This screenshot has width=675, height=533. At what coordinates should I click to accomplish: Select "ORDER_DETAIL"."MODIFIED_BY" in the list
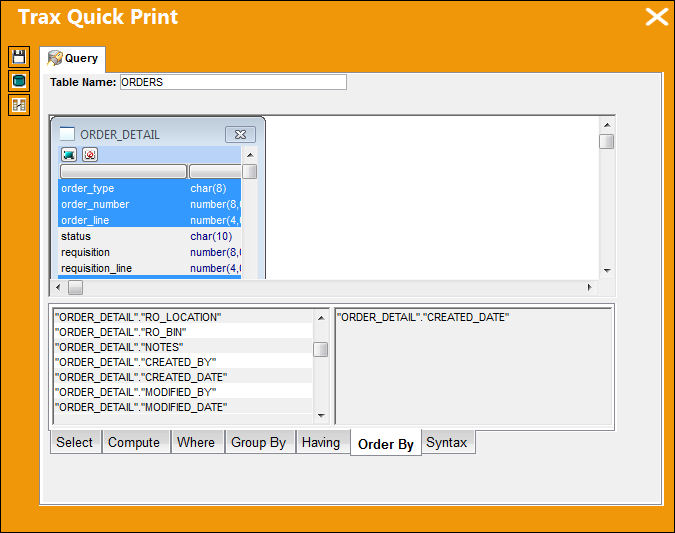183,392
